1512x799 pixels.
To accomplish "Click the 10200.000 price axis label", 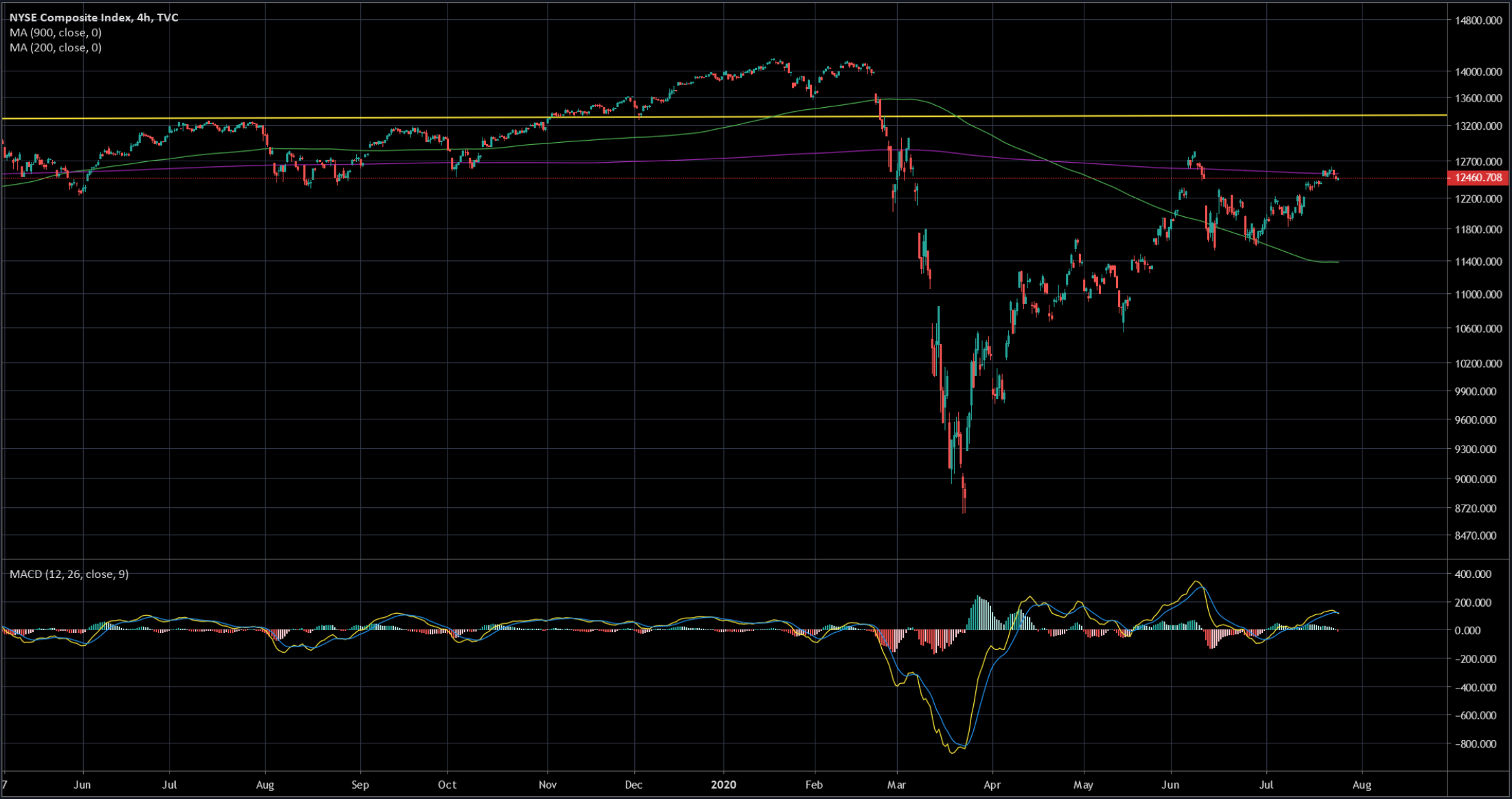I will [x=1478, y=364].
